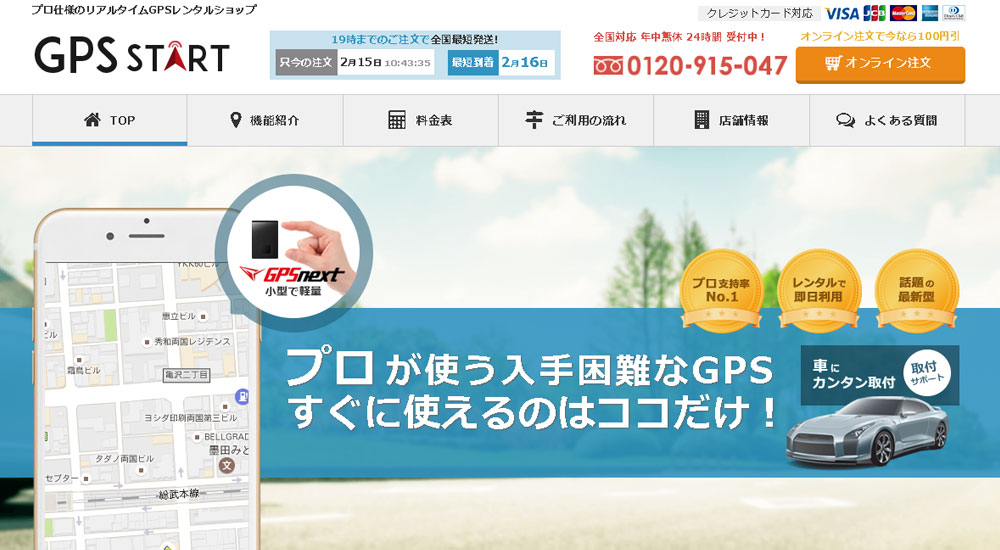Click the MasterCard logo
This screenshot has width=1000, height=550.
pyautogui.click(x=903, y=13)
